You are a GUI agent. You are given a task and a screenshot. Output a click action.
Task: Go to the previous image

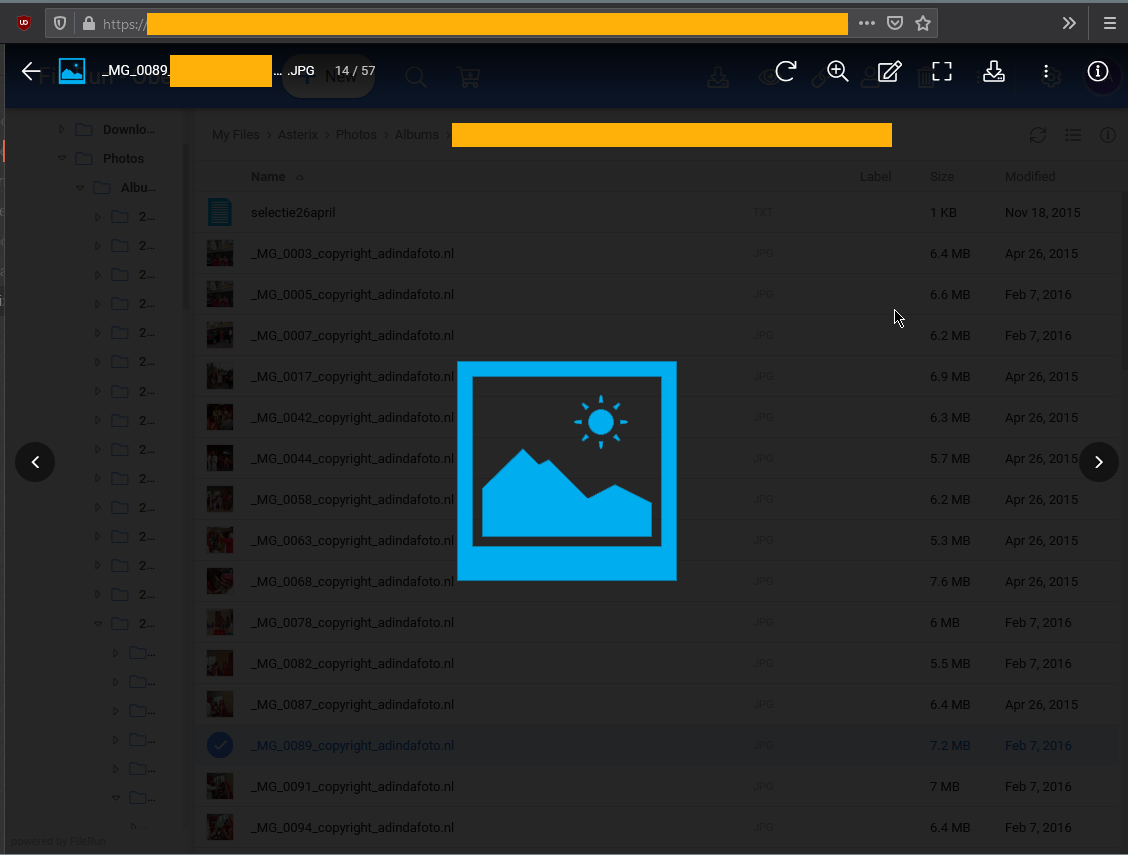[x=35, y=462]
